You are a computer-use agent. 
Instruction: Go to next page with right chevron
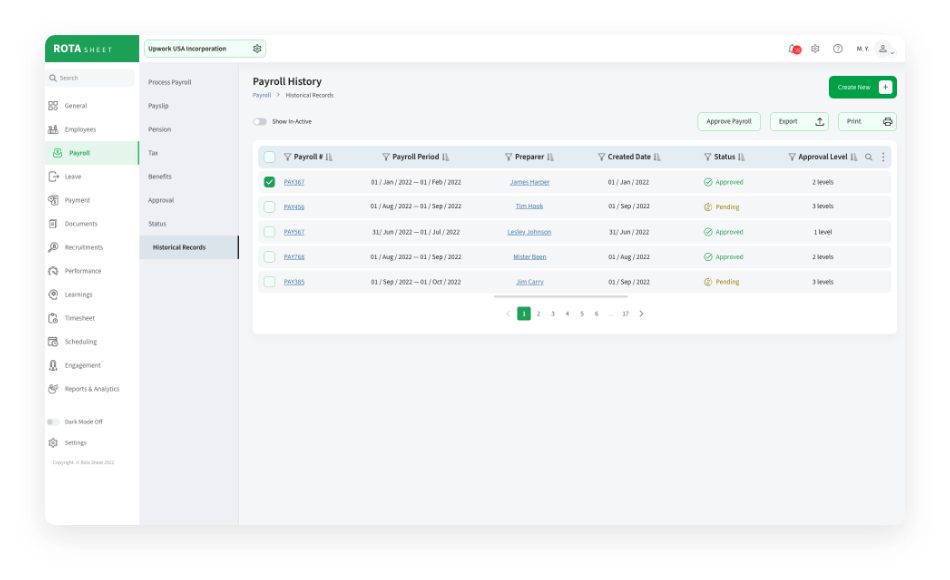click(641, 313)
